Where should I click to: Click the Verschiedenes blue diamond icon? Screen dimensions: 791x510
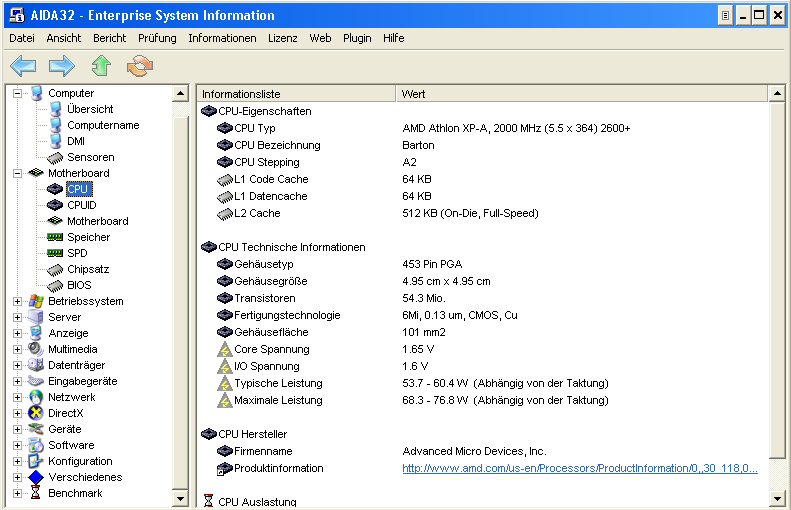point(36,477)
